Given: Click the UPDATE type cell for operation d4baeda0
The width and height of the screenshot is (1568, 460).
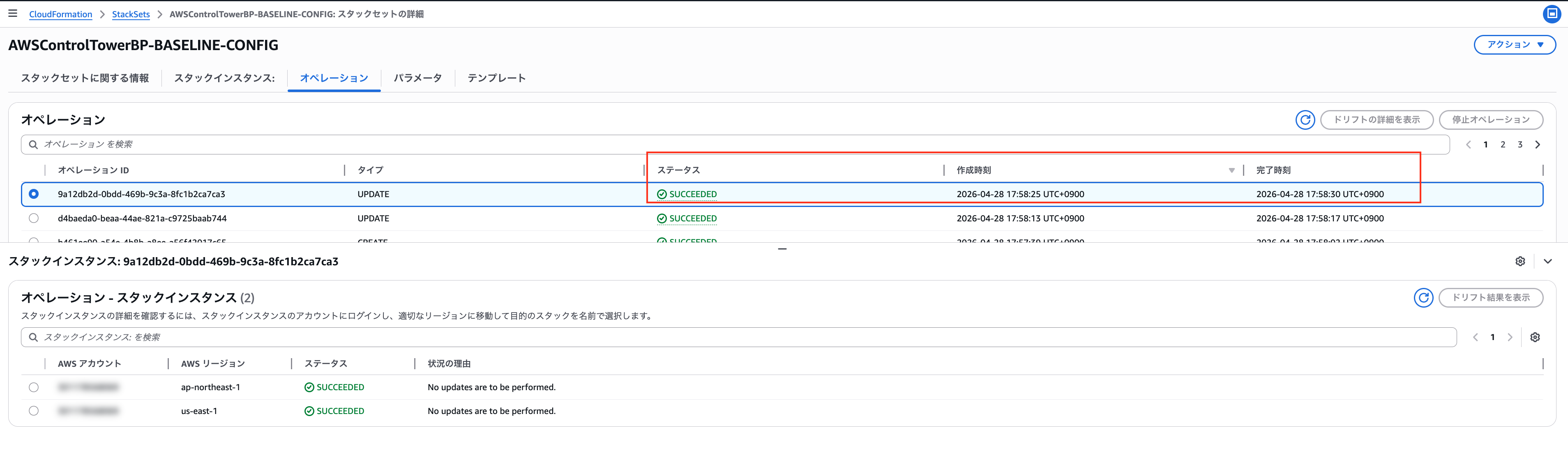Looking at the screenshot, I should [x=373, y=218].
